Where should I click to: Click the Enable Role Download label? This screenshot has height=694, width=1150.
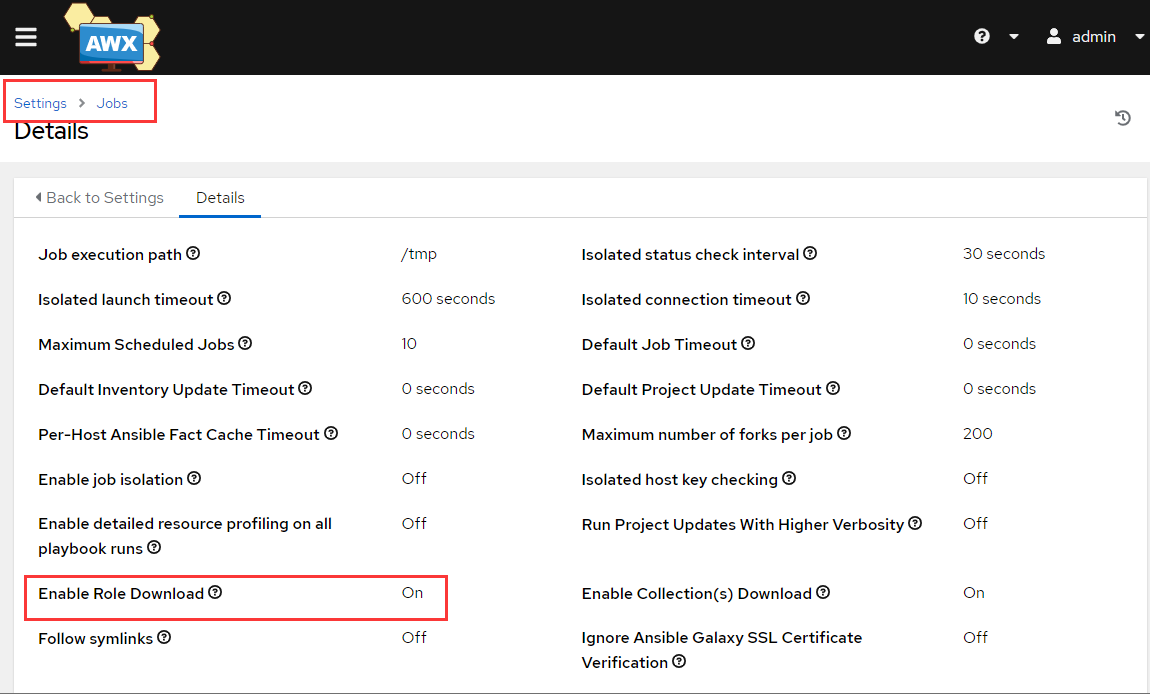pos(121,593)
